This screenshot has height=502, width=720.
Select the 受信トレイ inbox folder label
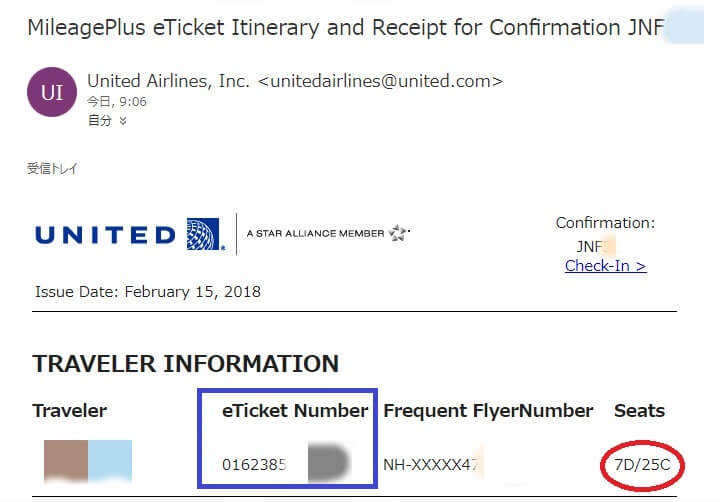[52, 168]
